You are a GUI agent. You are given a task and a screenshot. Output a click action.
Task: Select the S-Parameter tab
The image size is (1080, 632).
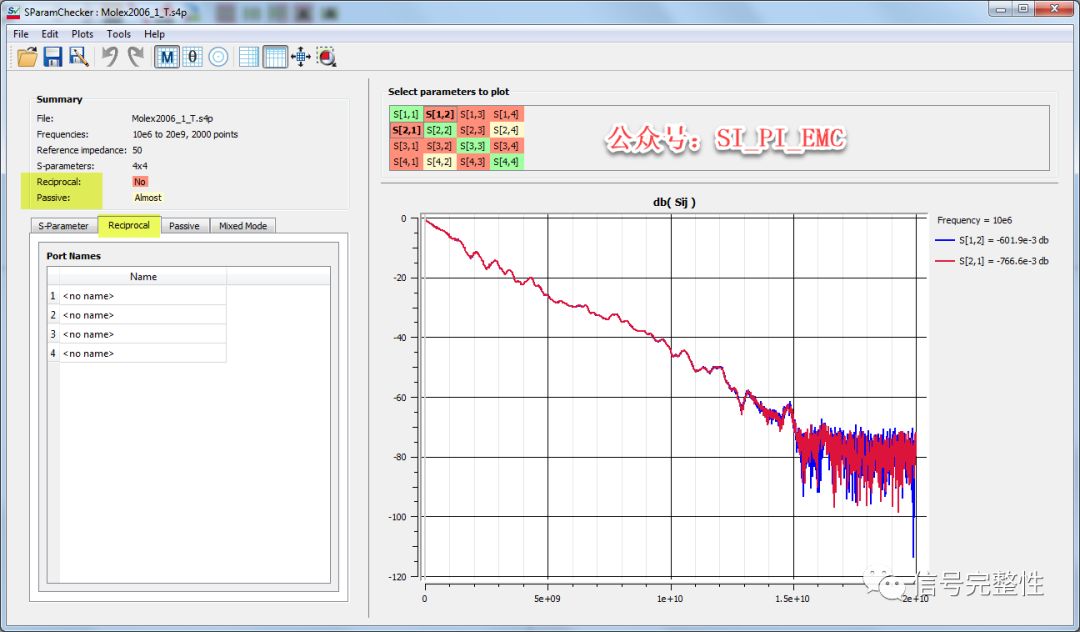coord(63,226)
